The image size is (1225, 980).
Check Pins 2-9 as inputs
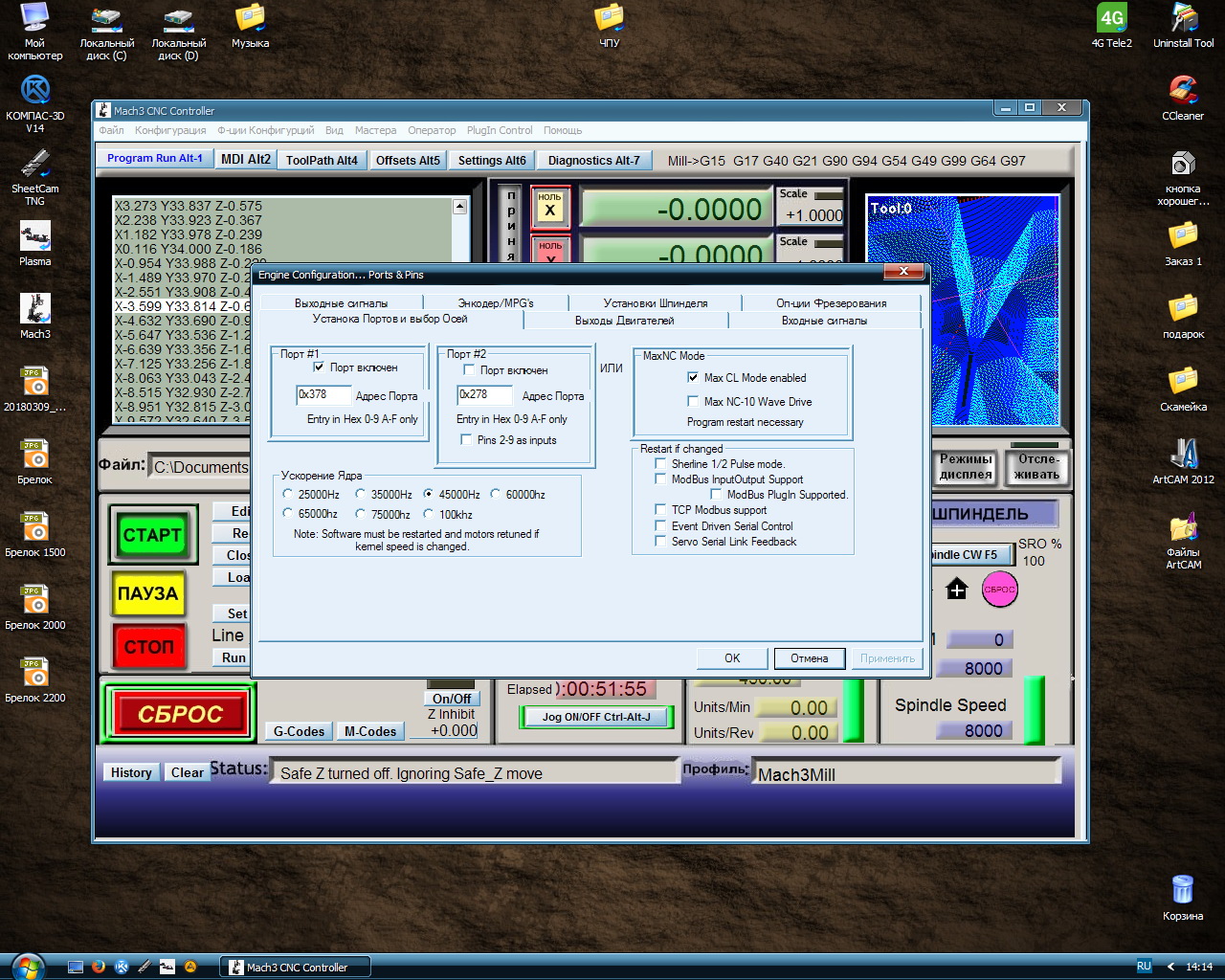point(466,440)
